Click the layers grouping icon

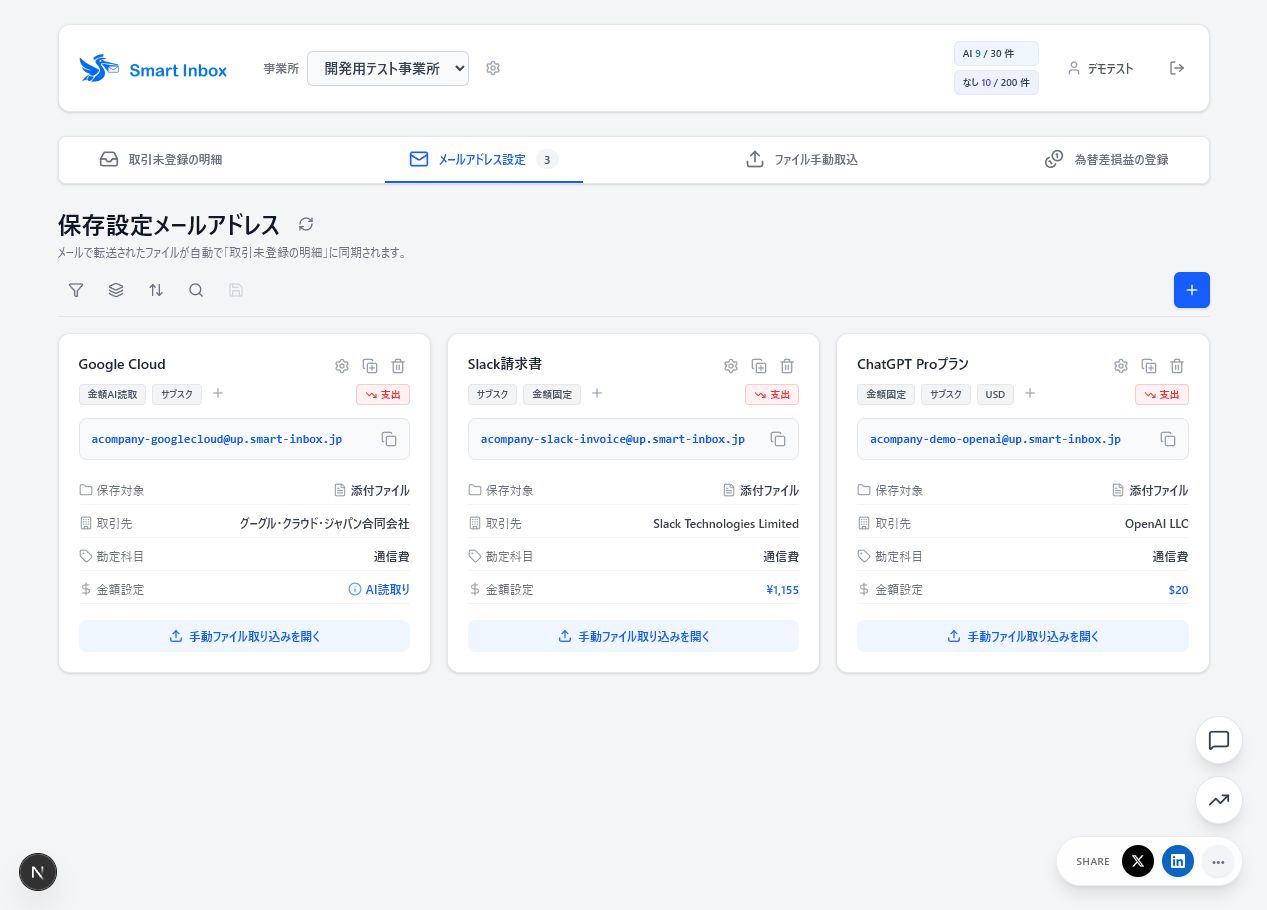click(116, 290)
